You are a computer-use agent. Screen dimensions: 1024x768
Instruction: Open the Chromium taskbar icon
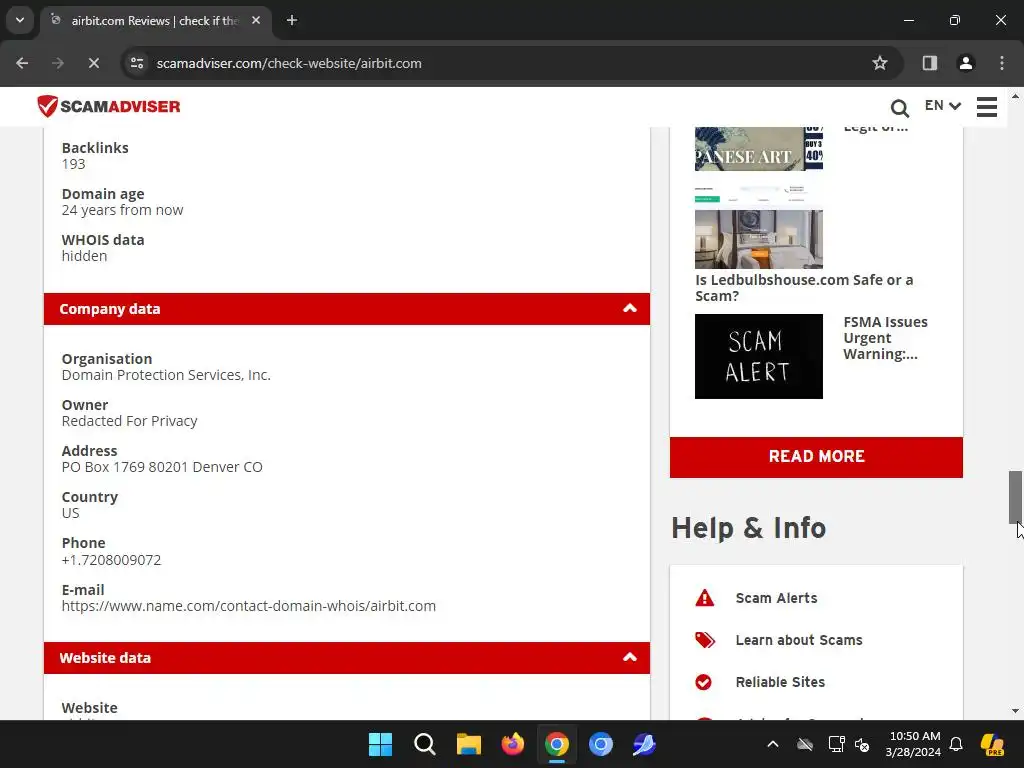click(601, 744)
